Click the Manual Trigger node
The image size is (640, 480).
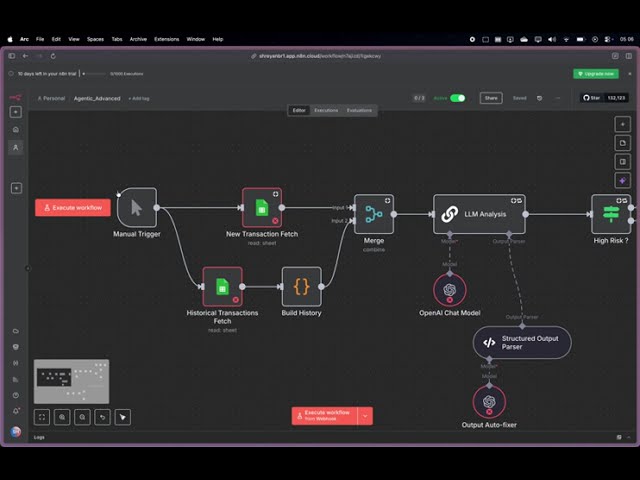(137, 208)
